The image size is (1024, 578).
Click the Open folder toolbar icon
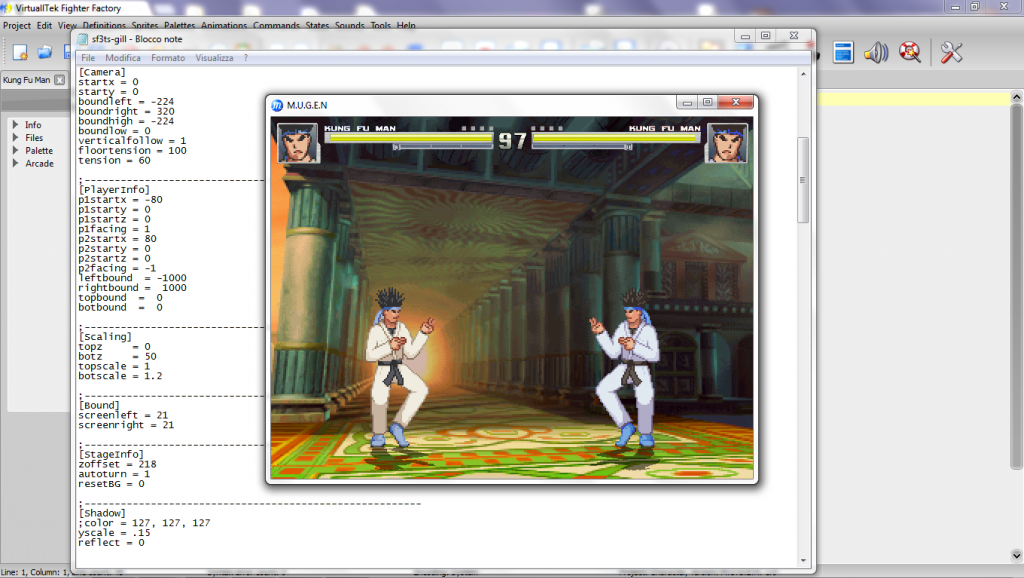[x=45, y=53]
